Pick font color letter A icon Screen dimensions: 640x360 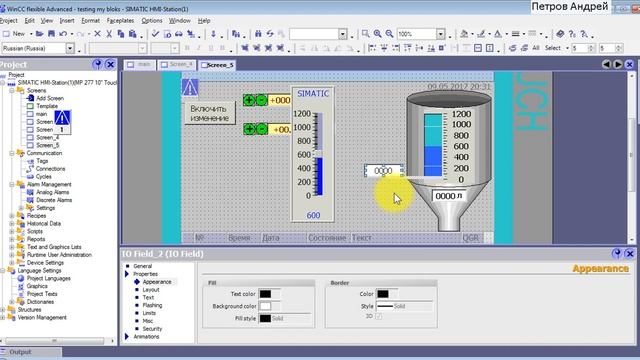498,34
